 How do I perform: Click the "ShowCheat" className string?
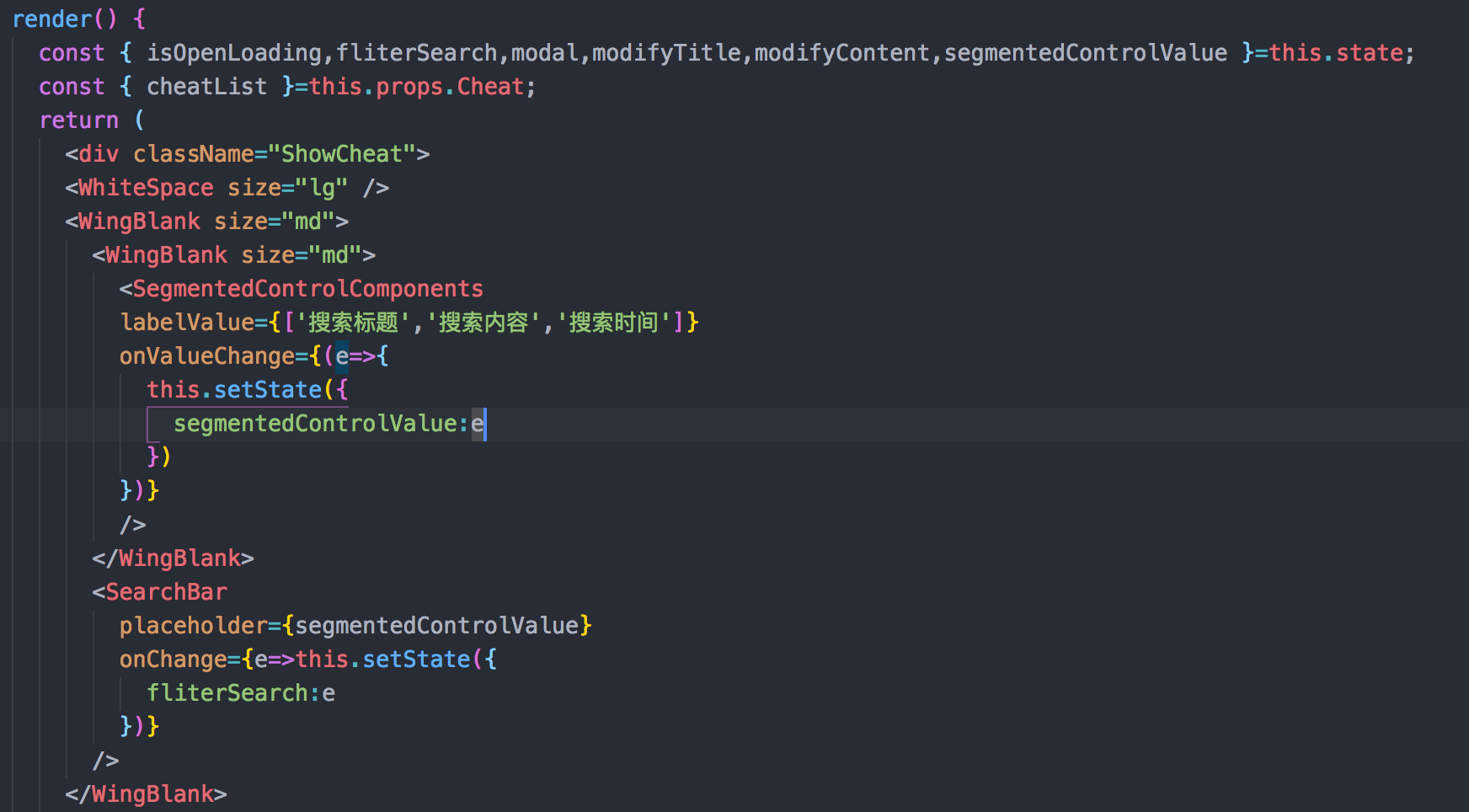click(342, 153)
